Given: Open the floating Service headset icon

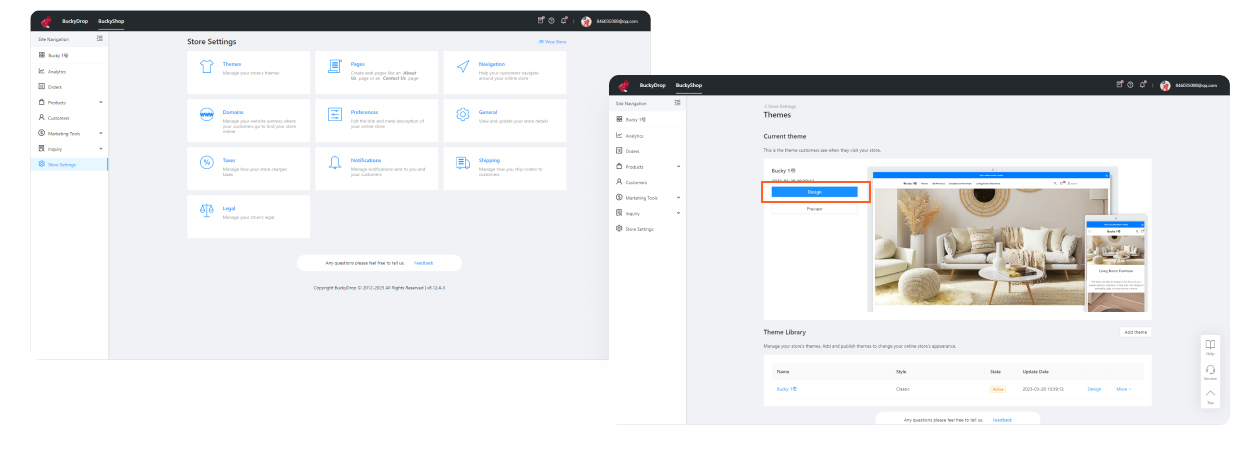Looking at the screenshot, I should point(1210,371).
